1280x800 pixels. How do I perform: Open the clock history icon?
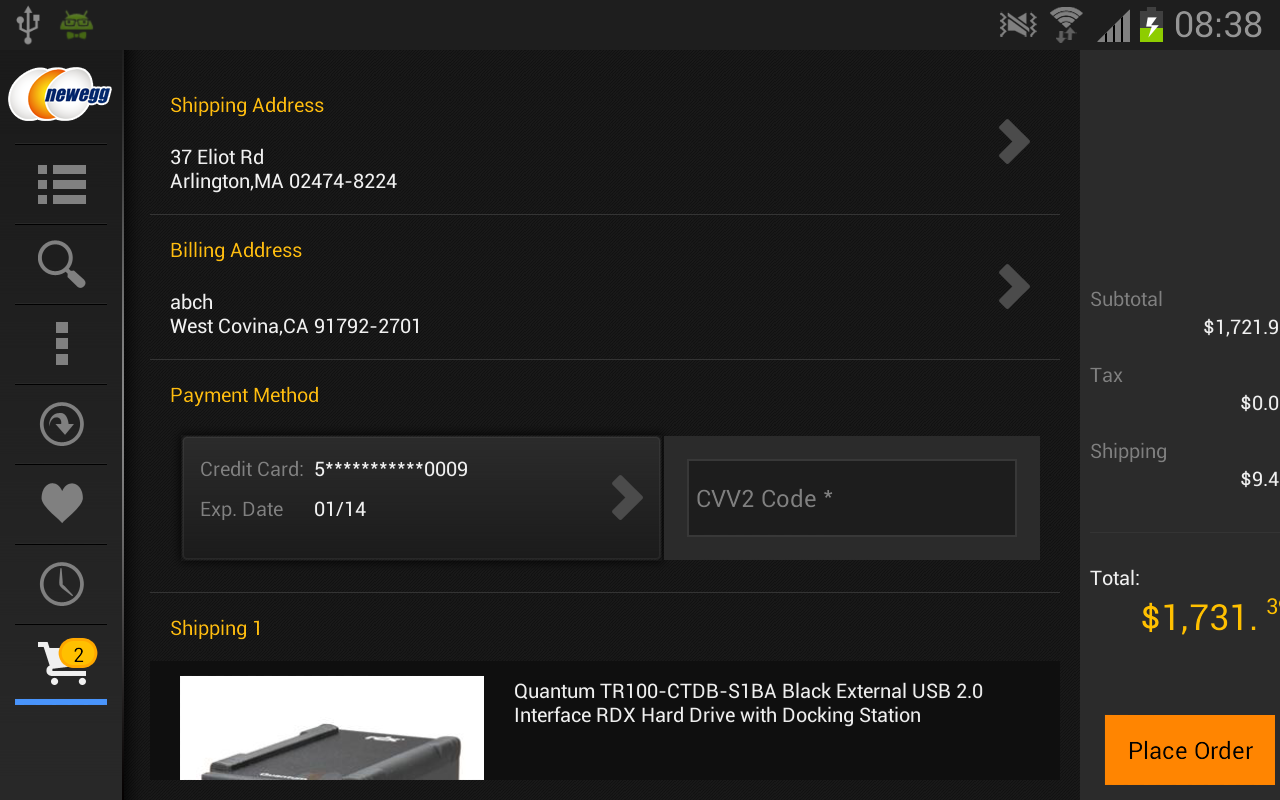click(61, 584)
